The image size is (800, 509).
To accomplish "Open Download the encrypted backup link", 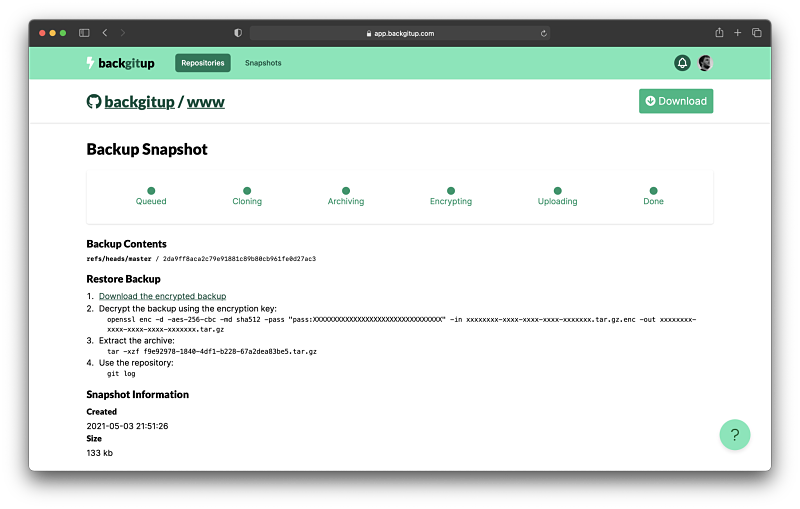I will tap(162, 296).
